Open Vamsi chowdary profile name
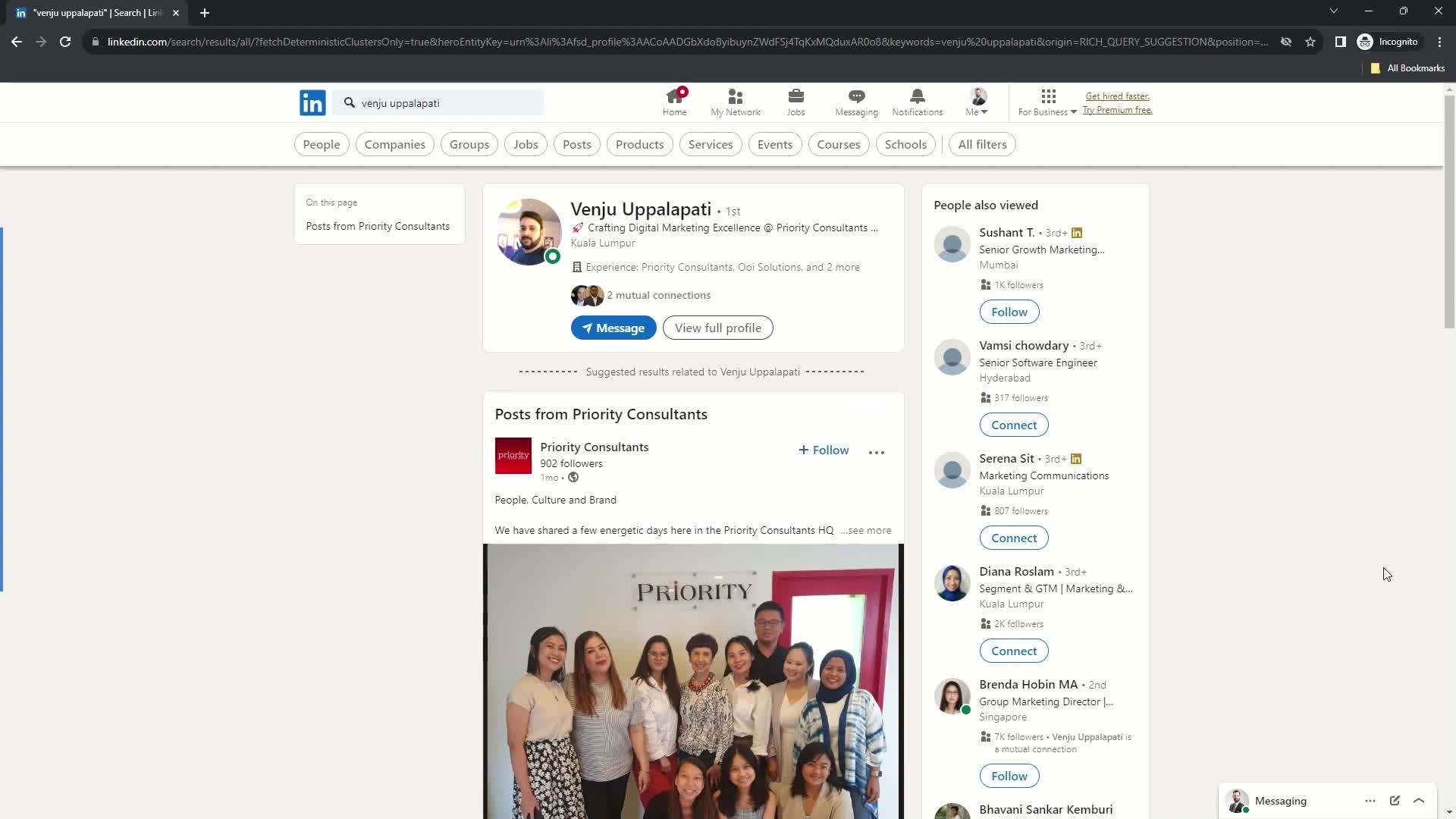The image size is (1456, 819). pos(1024,345)
